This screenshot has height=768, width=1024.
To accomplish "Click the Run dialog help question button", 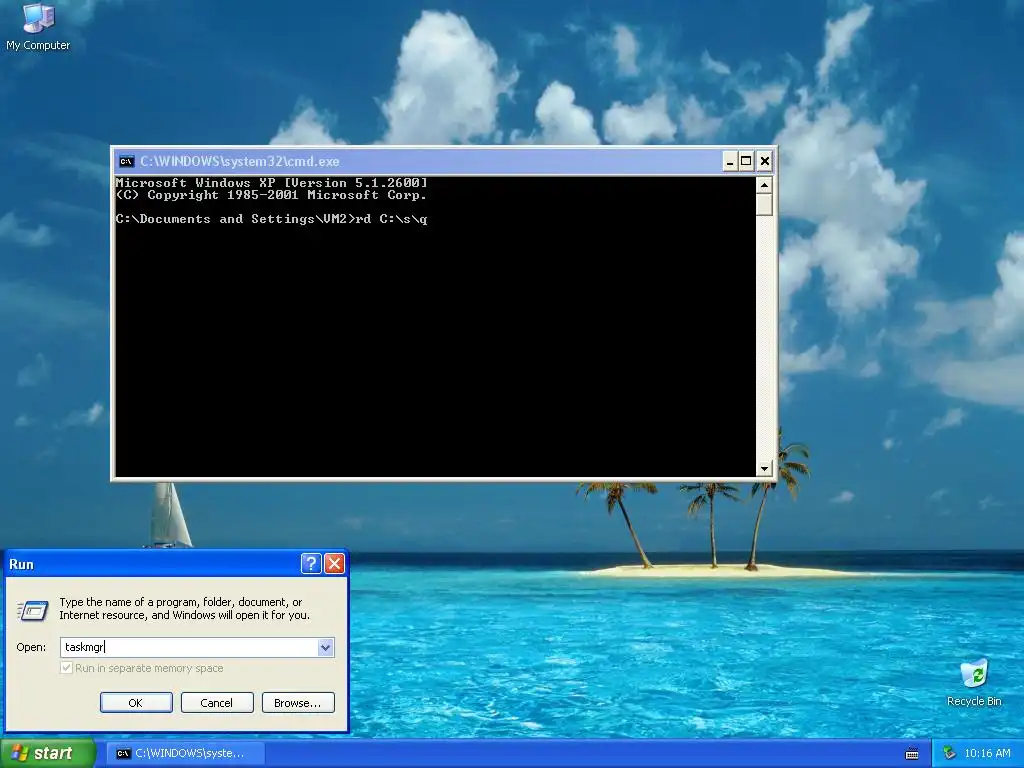I will pyautogui.click(x=311, y=564).
